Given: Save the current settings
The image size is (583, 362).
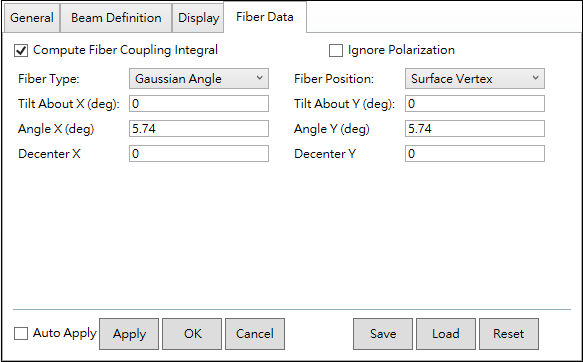Looking at the screenshot, I should pyautogui.click(x=383, y=334).
